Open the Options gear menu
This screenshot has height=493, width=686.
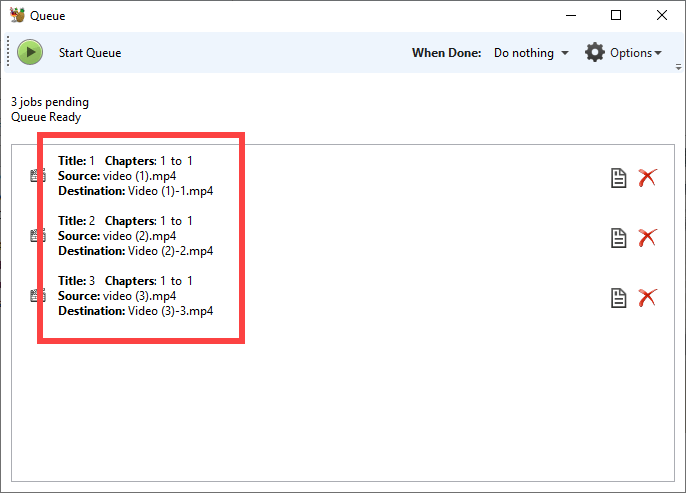coord(623,53)
